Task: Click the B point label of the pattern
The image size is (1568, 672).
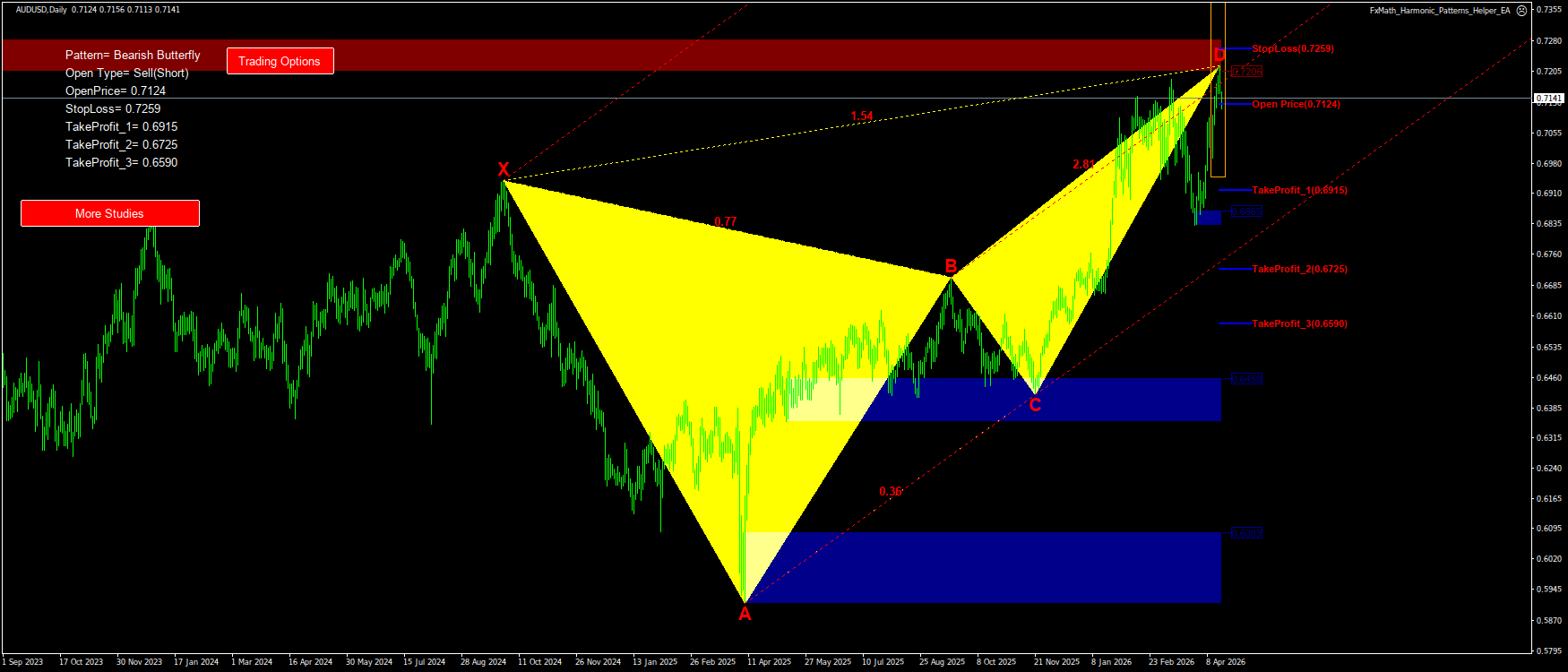Action: [x=952, y=266]
